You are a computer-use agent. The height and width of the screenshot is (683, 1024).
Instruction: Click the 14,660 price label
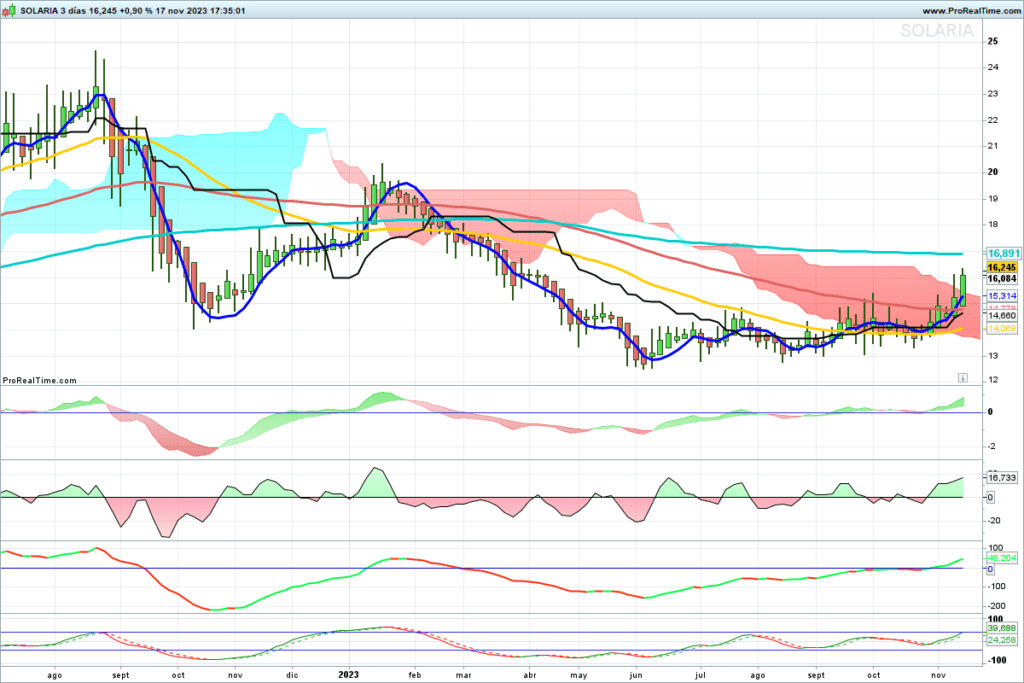tap(1002, 315)
